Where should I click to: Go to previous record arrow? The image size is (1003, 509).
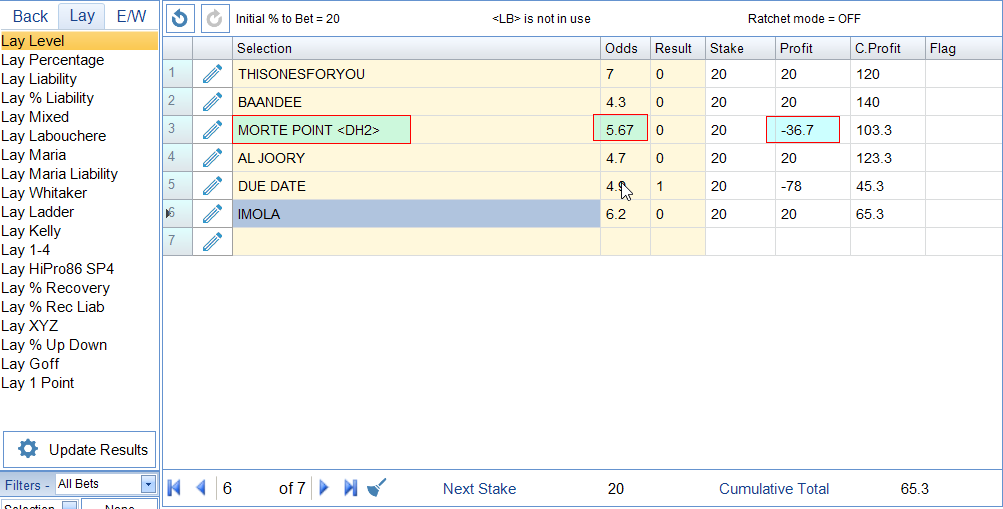tap(200, 488)
